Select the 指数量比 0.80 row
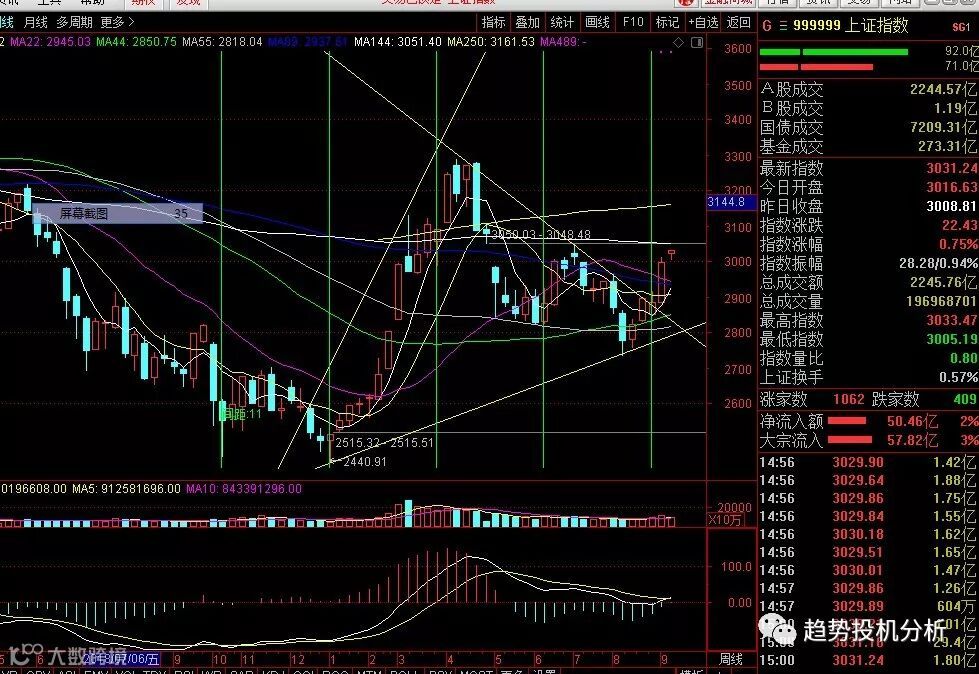The width and height of the screenshot is (979, 674). point(868,358)
